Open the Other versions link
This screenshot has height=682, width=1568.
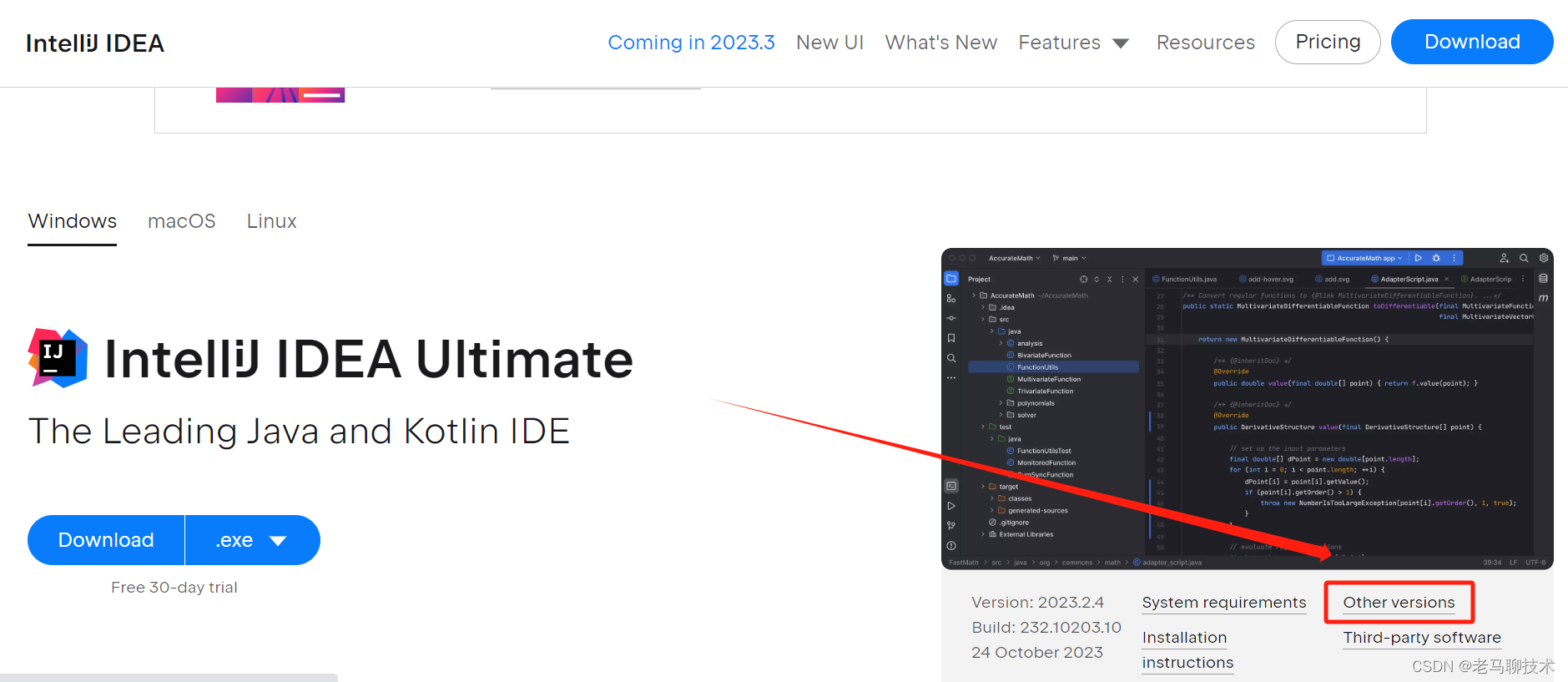[1399, 603]
